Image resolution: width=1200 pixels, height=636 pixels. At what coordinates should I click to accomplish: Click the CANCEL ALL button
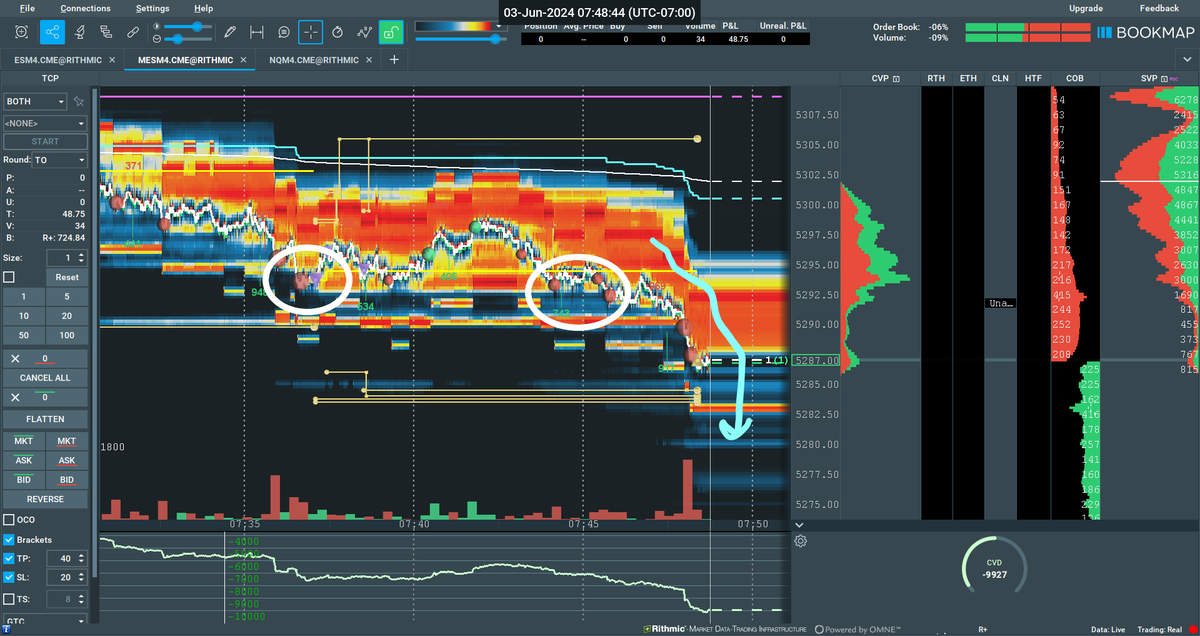coord(45,378)
